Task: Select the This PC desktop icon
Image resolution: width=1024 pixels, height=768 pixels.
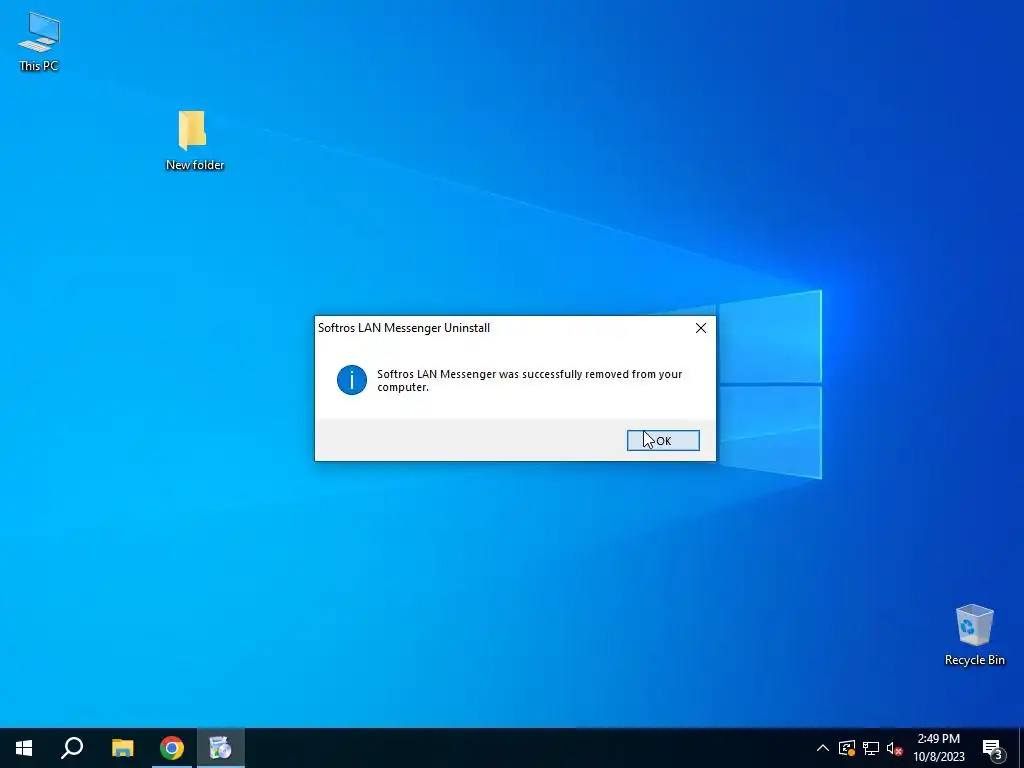Action: 39,41
